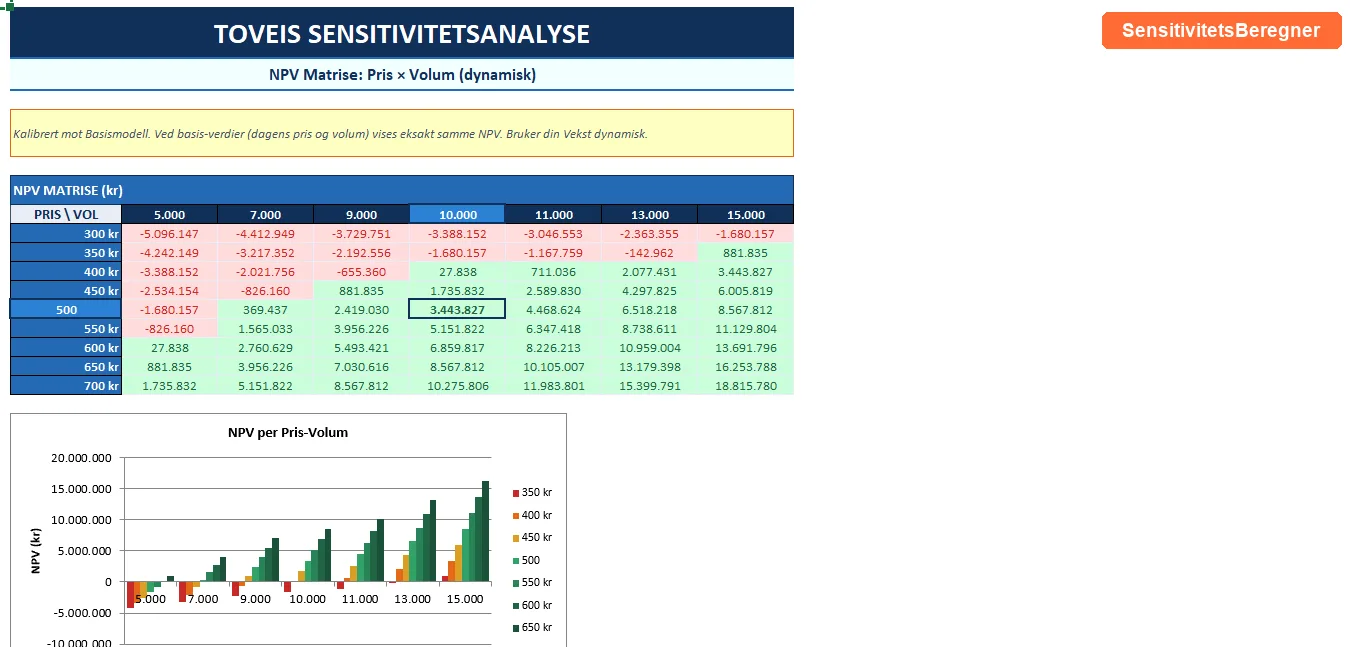The height and width of the screenshot is (647, 1353).
Task: Select the 400 kr price row header
Action: pyautogui.click(x=66, y=272)
